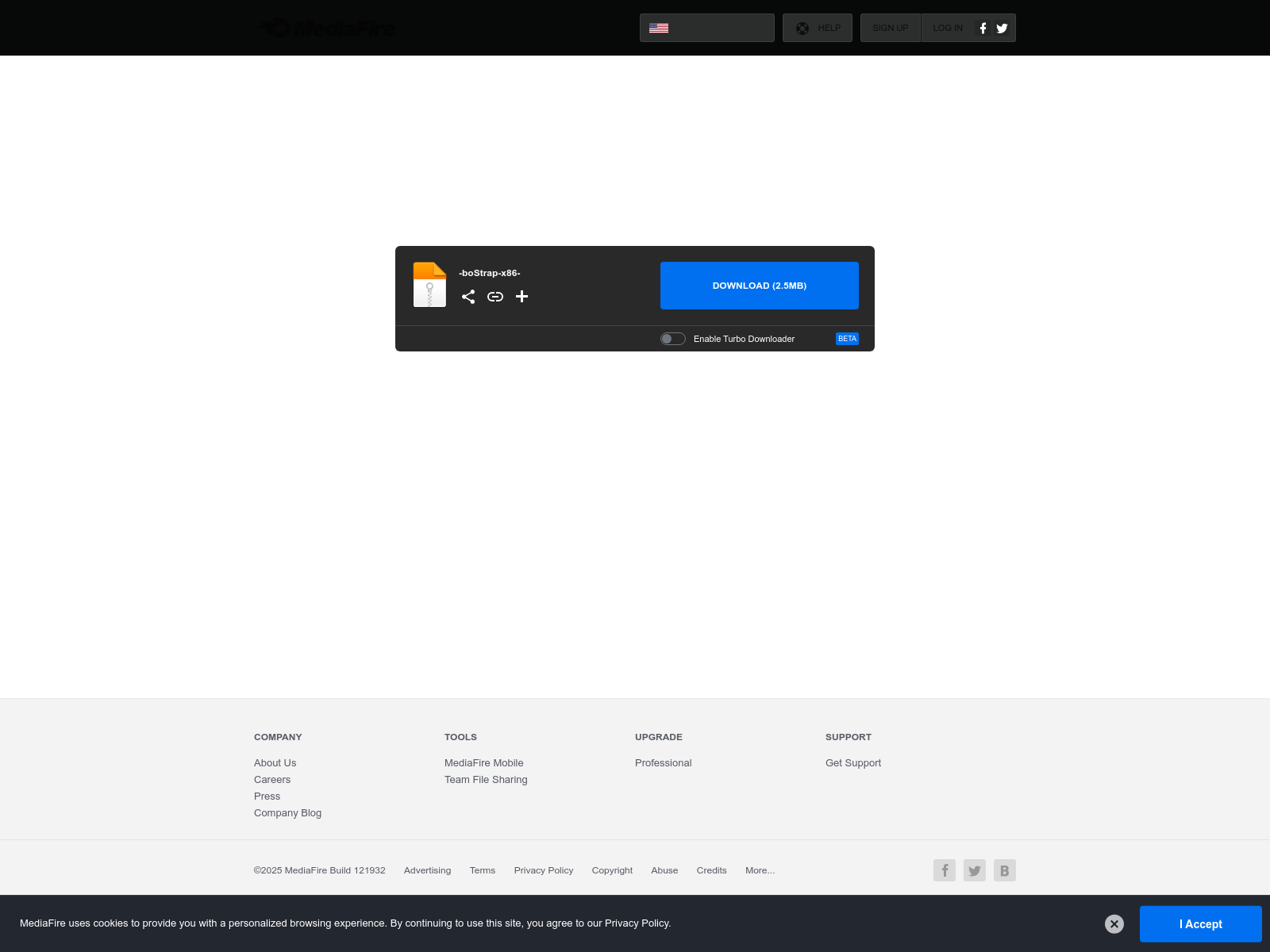Click Download (2.5MB) button
Viewport: 1270px width, 952px height.
760,286
